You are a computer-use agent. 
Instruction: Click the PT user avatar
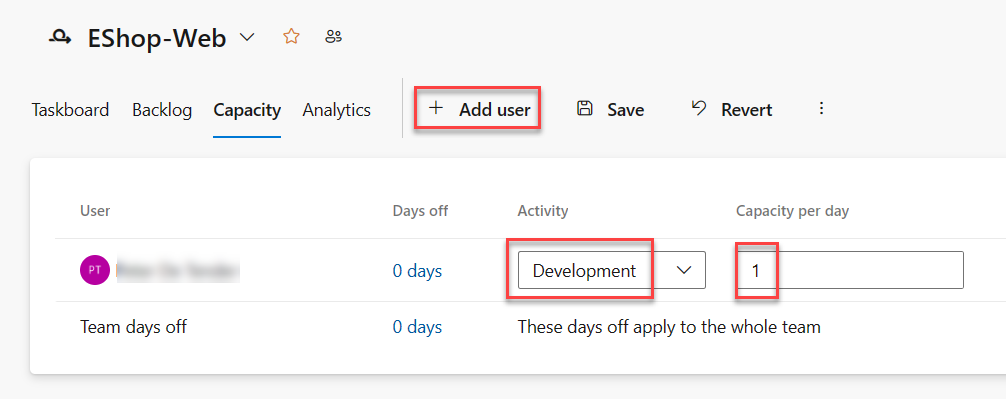[x=95, y=270]
